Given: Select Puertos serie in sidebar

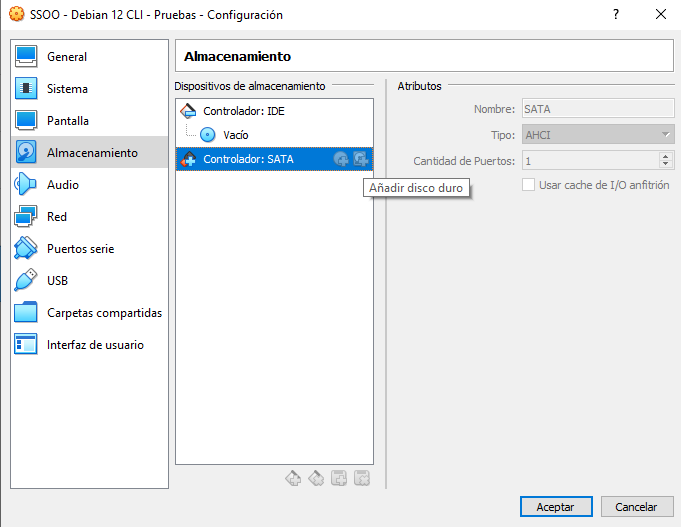Looking at the screenshot, I should point(81,249).
